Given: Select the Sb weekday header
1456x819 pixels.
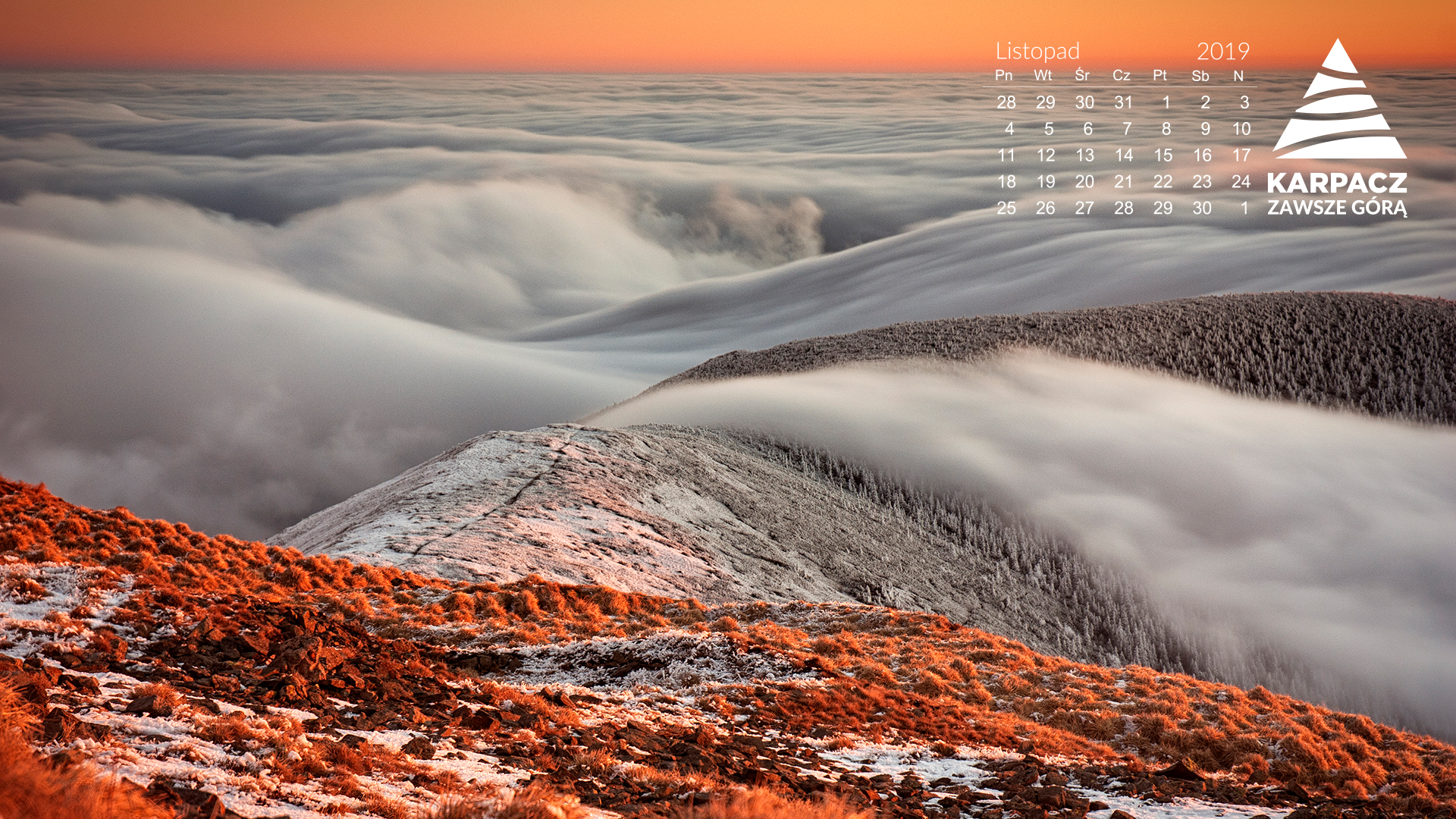Looking at the screenshot, I should coord(1200,76).
